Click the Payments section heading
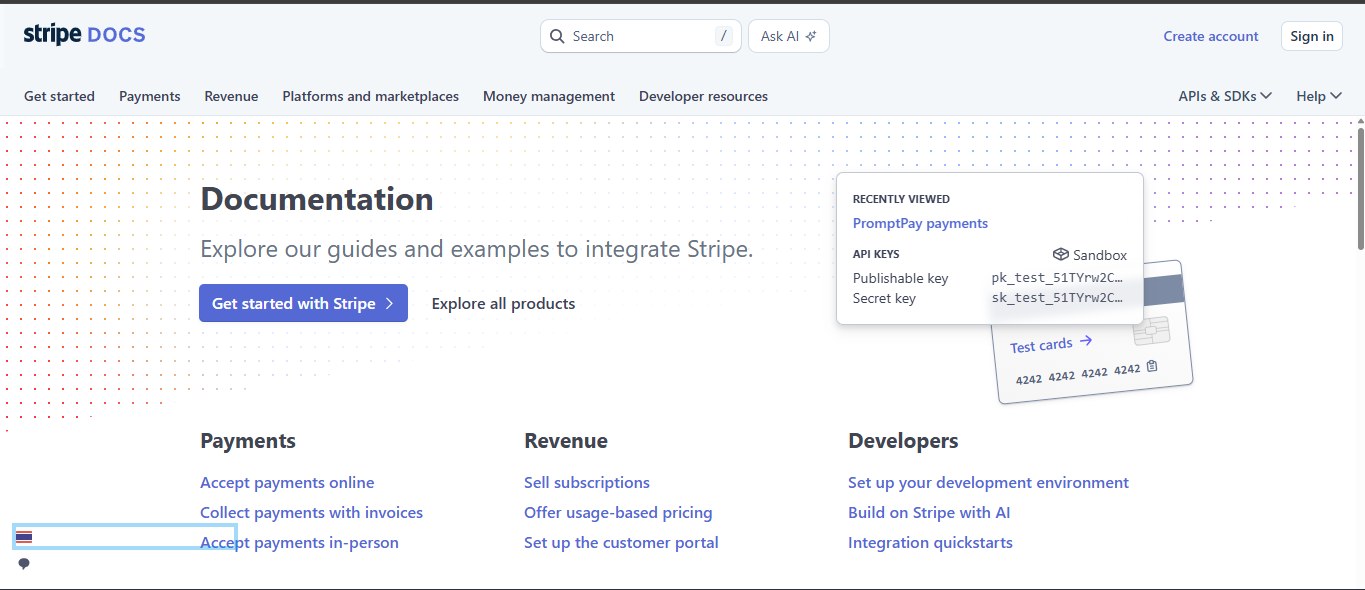The height and width of the screenshot is (590, 1365). pyautogui.click(x=248, y=440)
